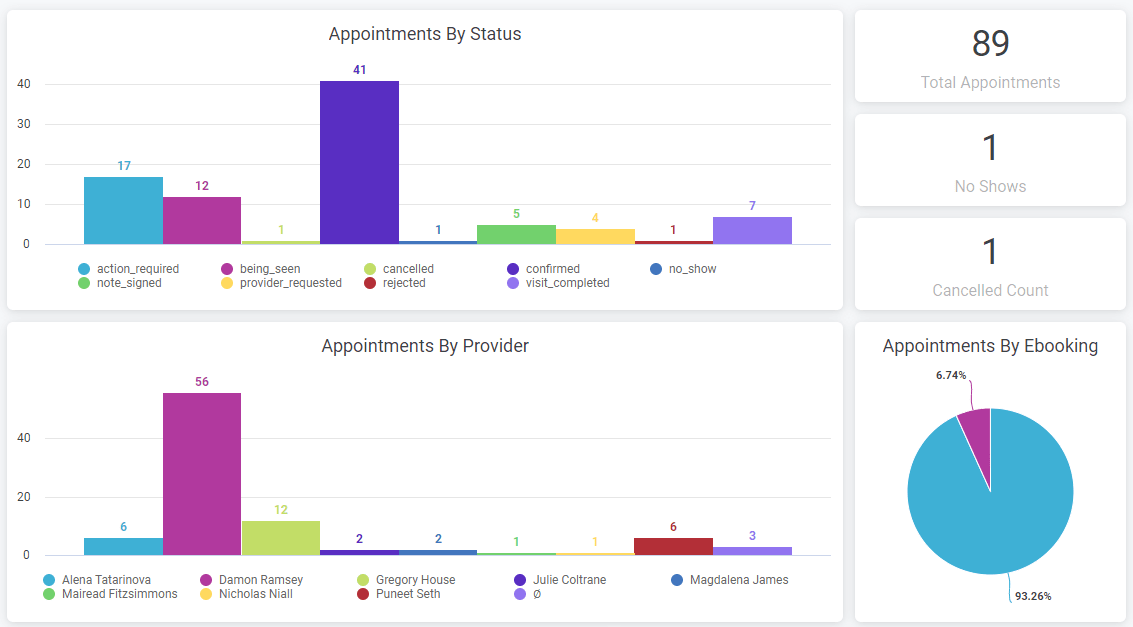1133x627 pixels.
Task: Click the visit_completed bar showing 7
Action: pos(752,231)
